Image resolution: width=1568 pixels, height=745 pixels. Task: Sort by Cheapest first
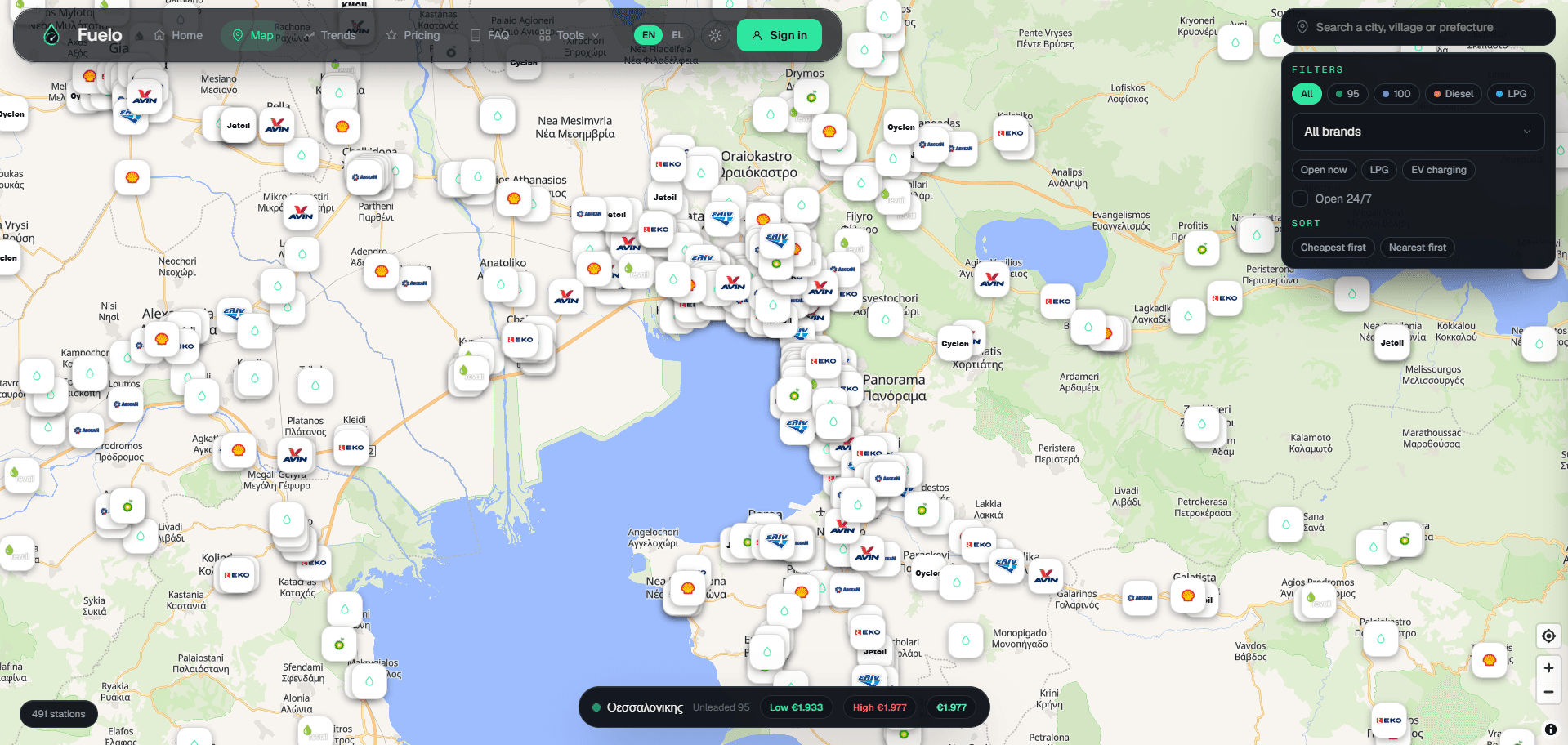(1333, 248)
